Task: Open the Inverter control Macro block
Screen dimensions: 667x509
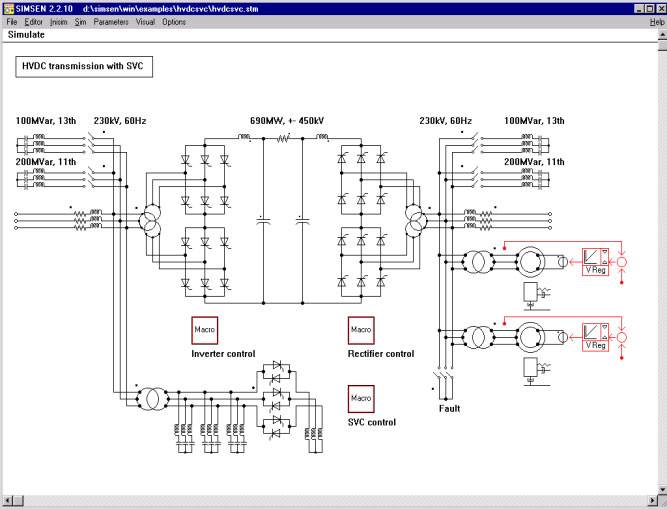Action: [x=205, y=330]
